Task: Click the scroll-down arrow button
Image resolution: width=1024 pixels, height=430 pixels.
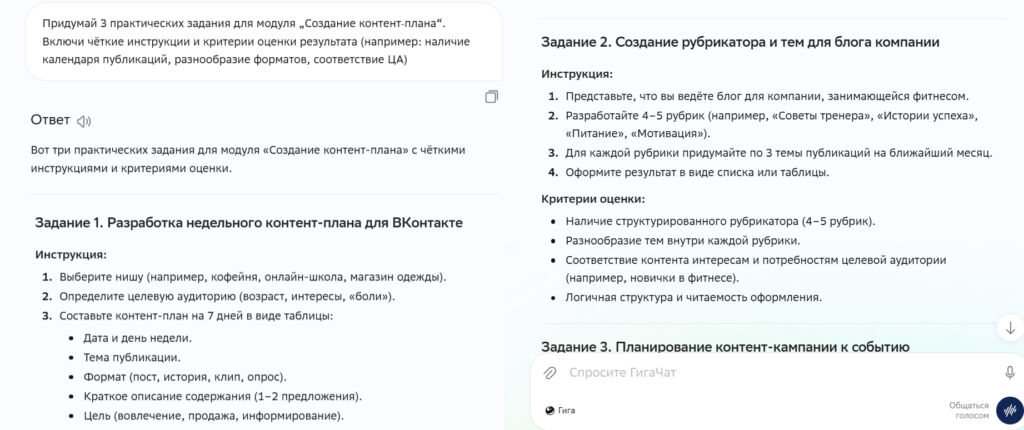Action: [x=1009, y=328]
